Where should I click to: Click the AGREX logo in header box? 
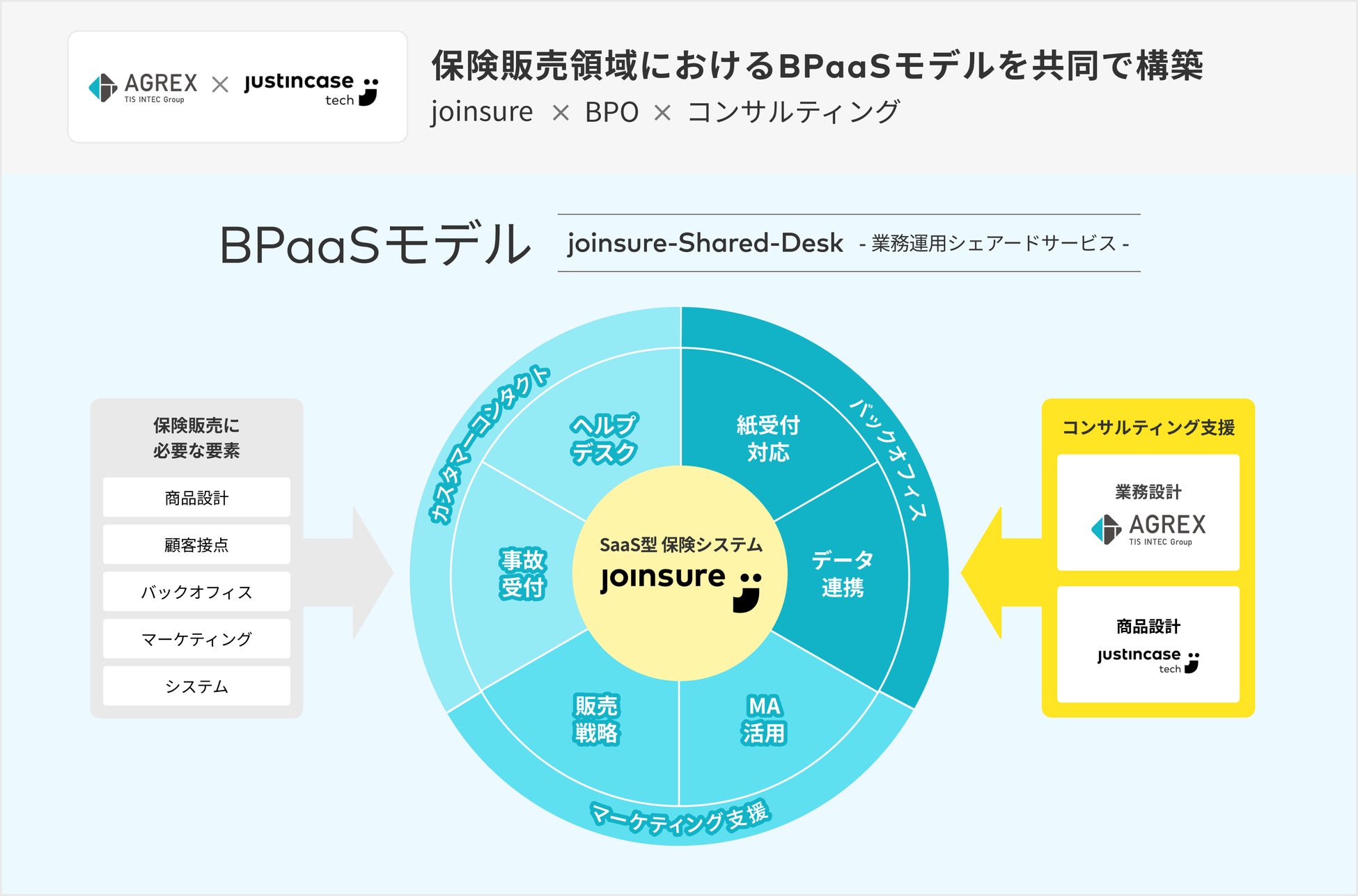coord(143,88)
